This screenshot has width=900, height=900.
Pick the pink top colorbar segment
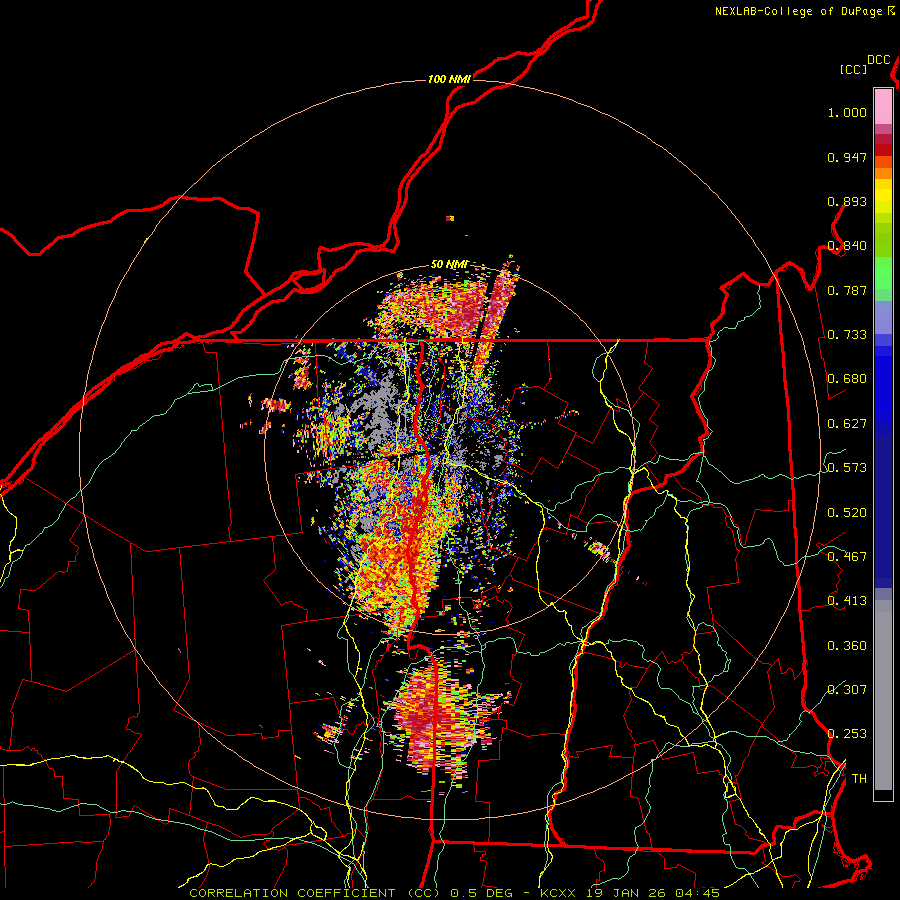[883, 106]
